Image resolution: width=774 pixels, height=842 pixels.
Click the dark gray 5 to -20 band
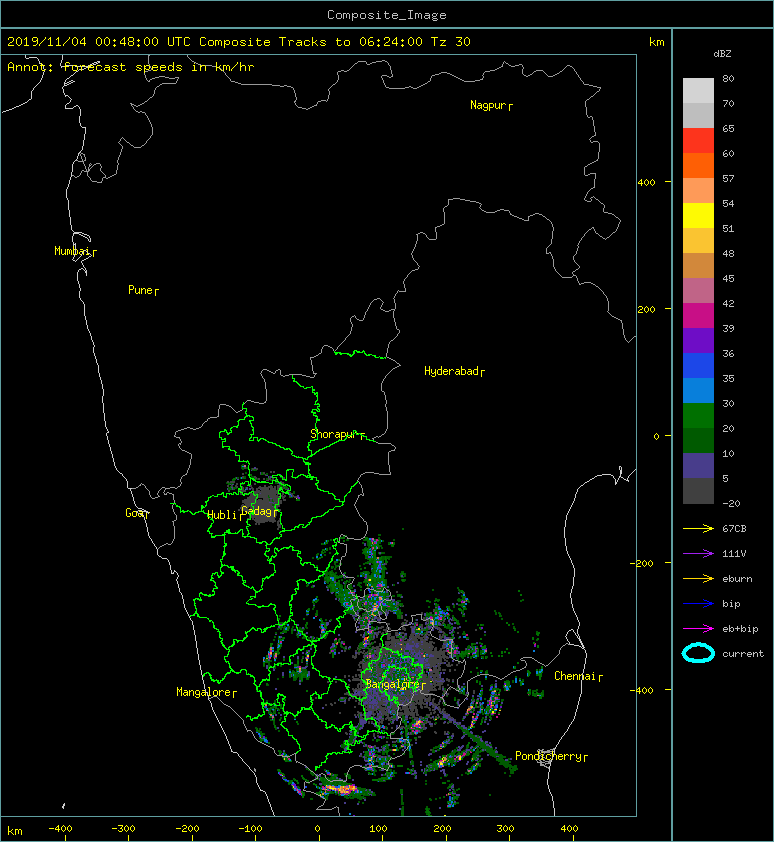(x=698, y=491)
